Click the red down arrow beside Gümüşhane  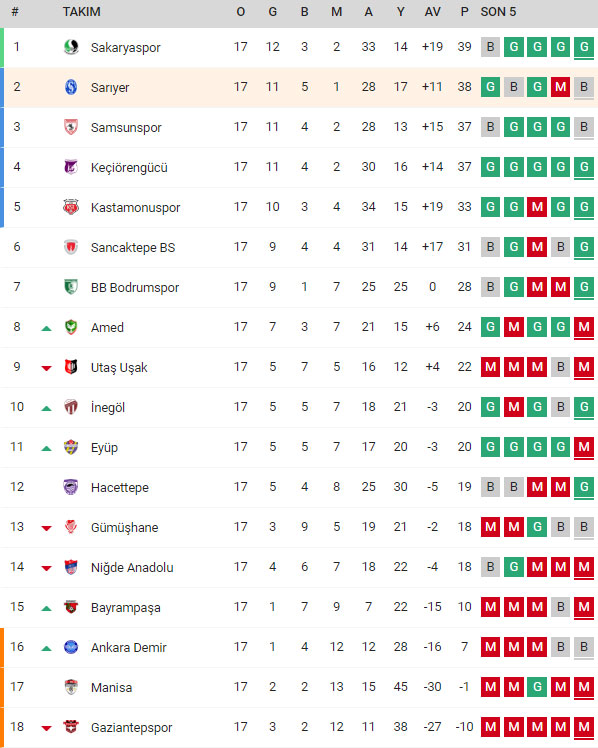point(46,528)
